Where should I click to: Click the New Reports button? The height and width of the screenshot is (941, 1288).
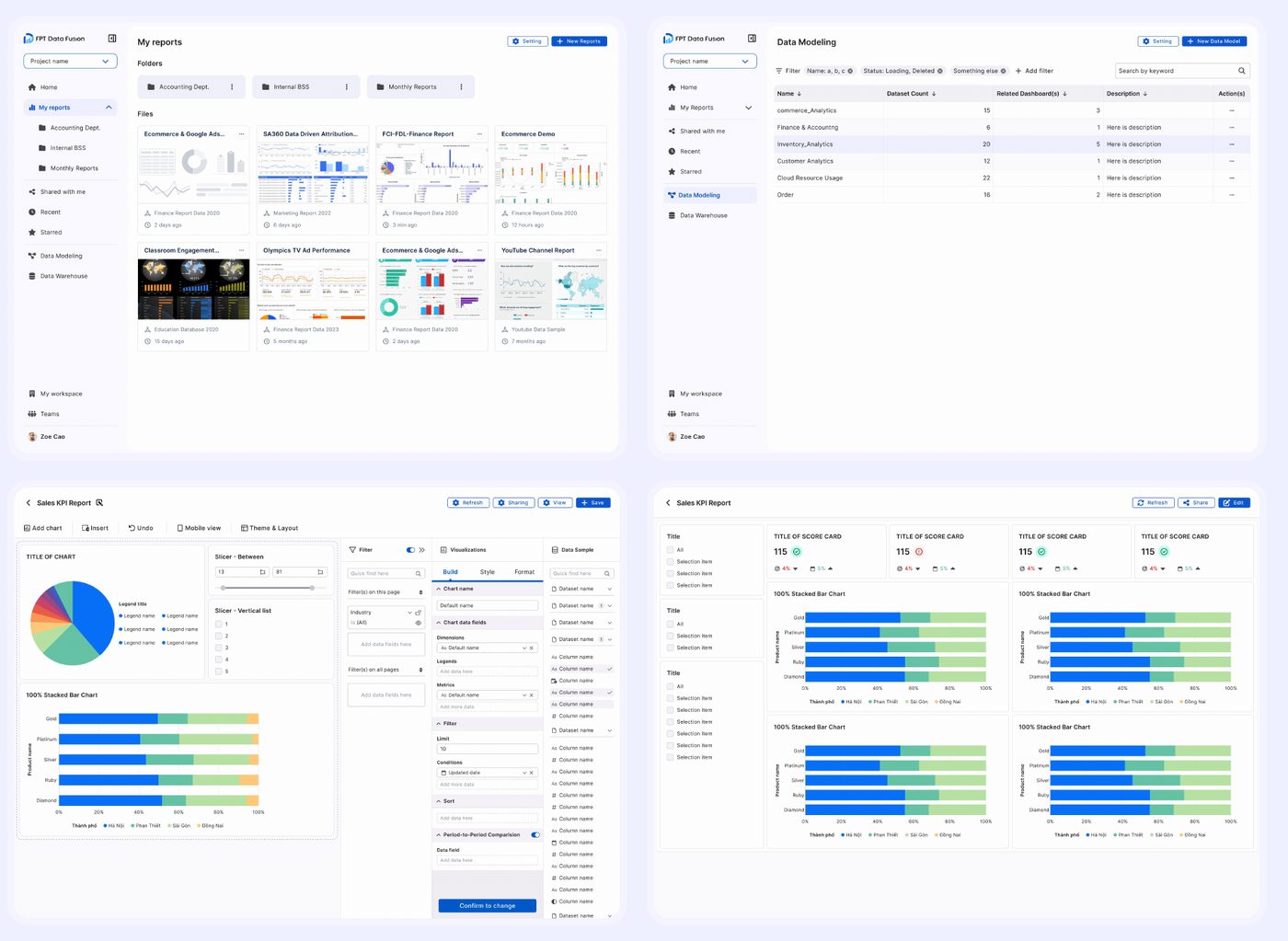pos(580,41)
